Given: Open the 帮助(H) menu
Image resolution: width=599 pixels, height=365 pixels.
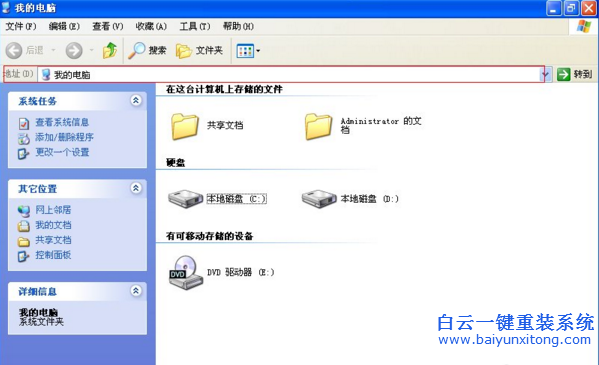Looking at the screenshot, I should click(x=238, y=26).
